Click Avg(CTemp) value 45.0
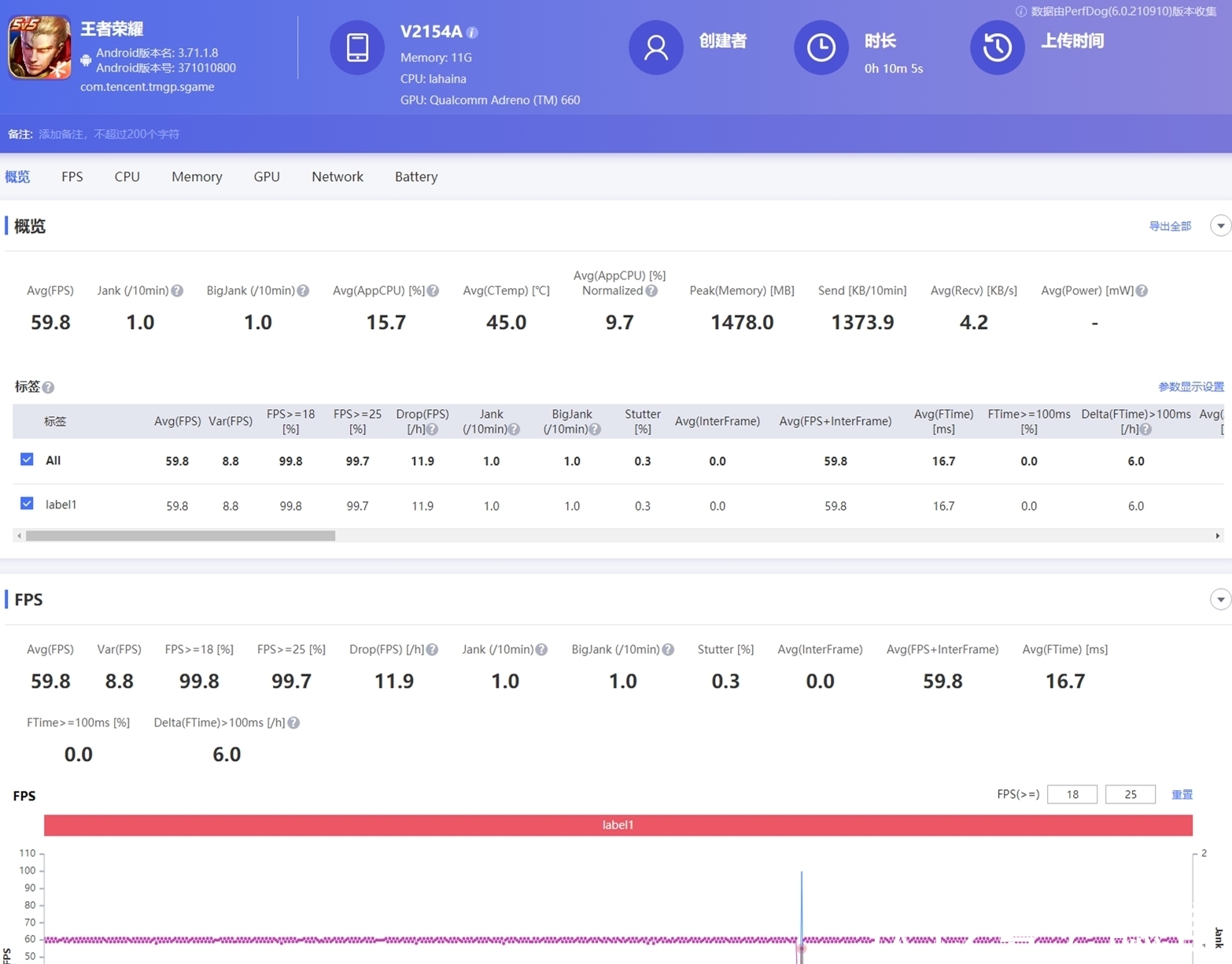1232x964 pixels. [506, 322]
